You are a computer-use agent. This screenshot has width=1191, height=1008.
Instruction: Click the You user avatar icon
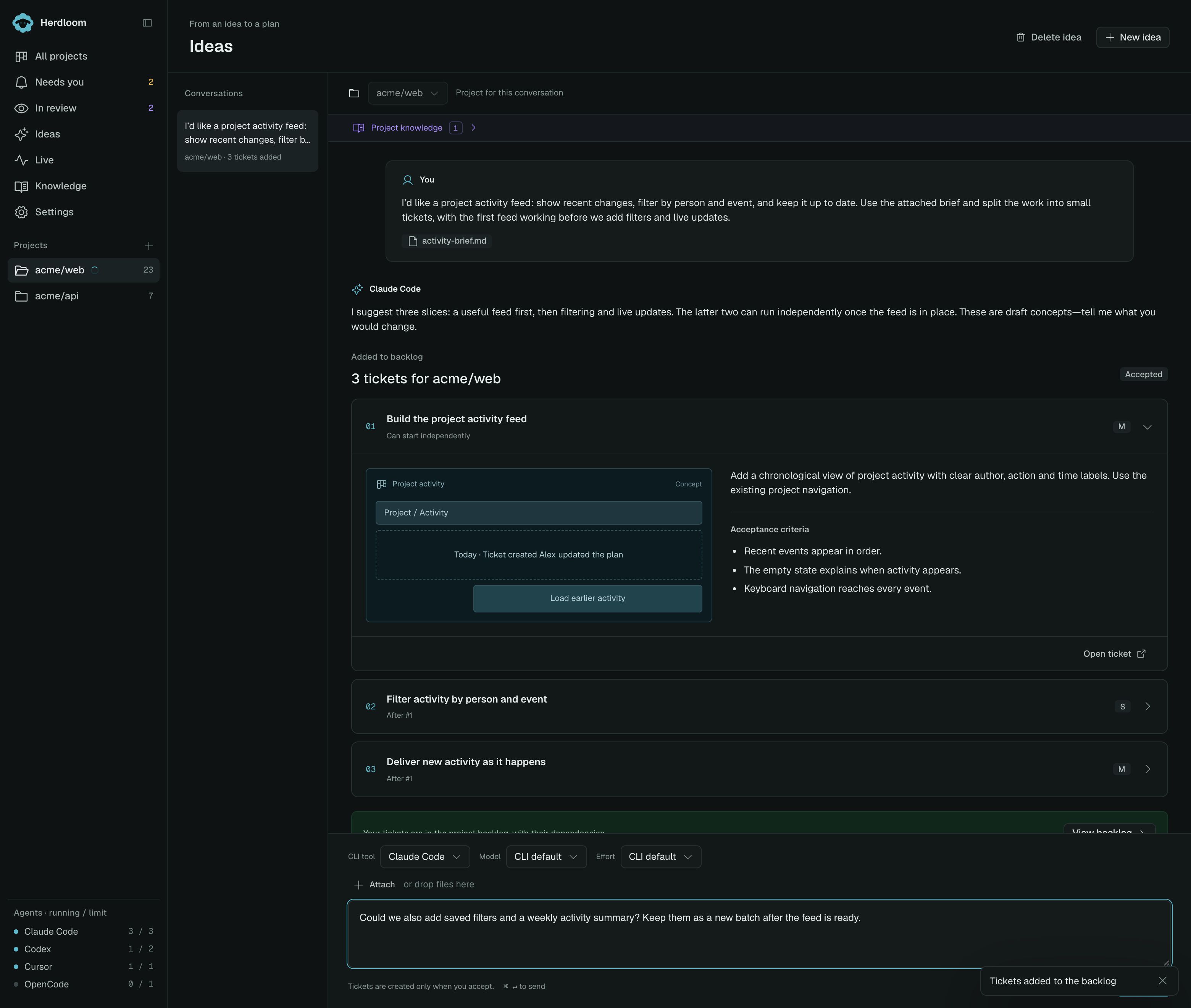tap(407, 180)
